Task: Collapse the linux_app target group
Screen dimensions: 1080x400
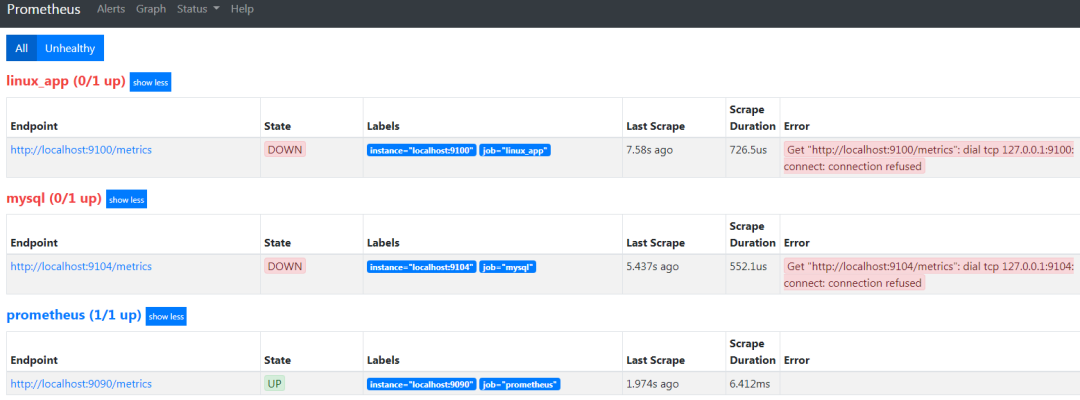Action: [x=150, y=82]
